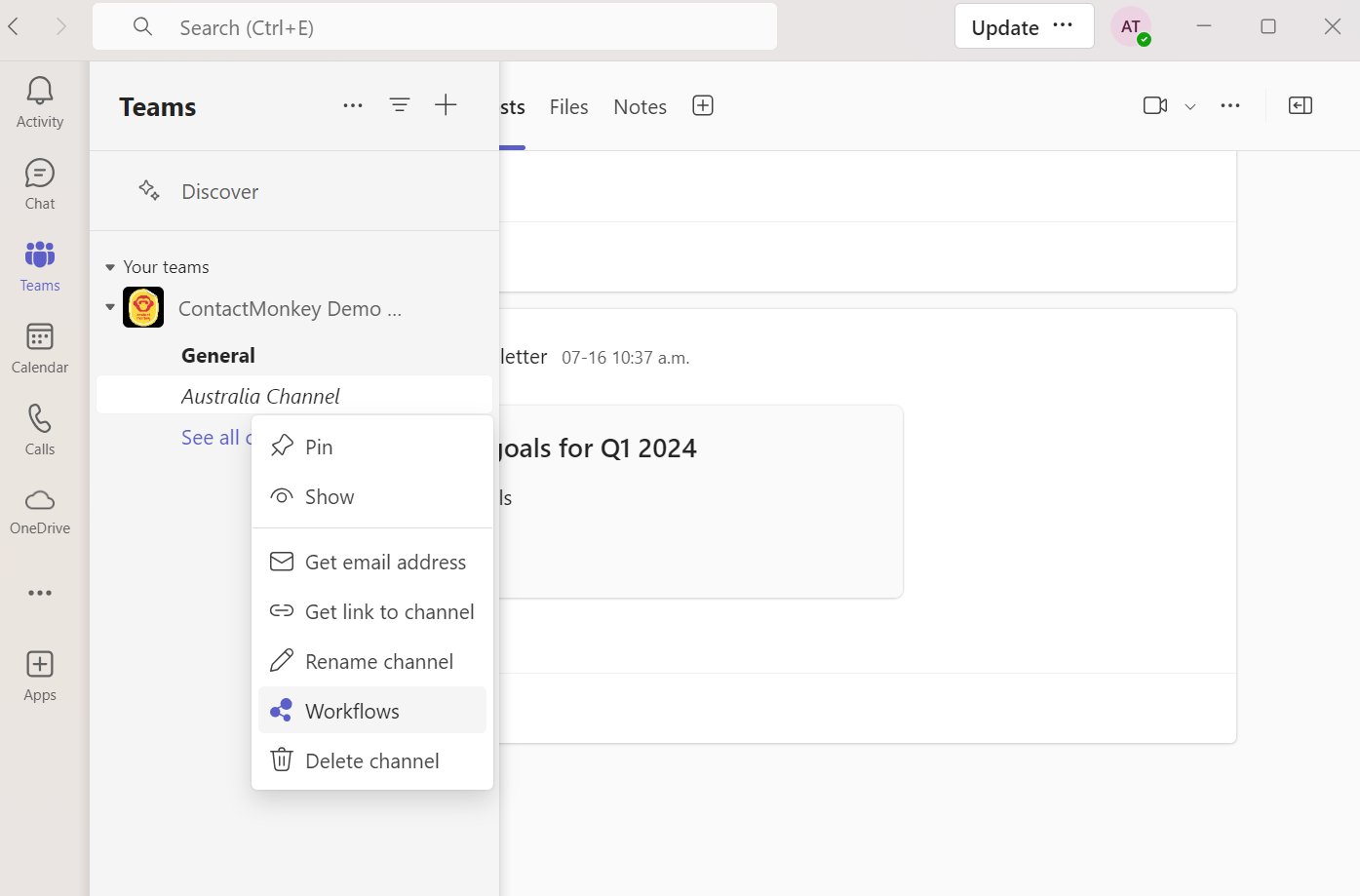The width and height of the screenshot is (1360, 896).
Task: Open the Q1 2024 goals card
Action: (701, 501)
